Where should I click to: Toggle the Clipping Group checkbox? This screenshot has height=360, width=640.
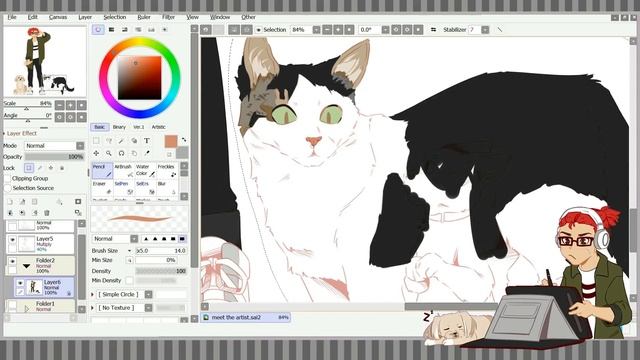click(8, 178)
